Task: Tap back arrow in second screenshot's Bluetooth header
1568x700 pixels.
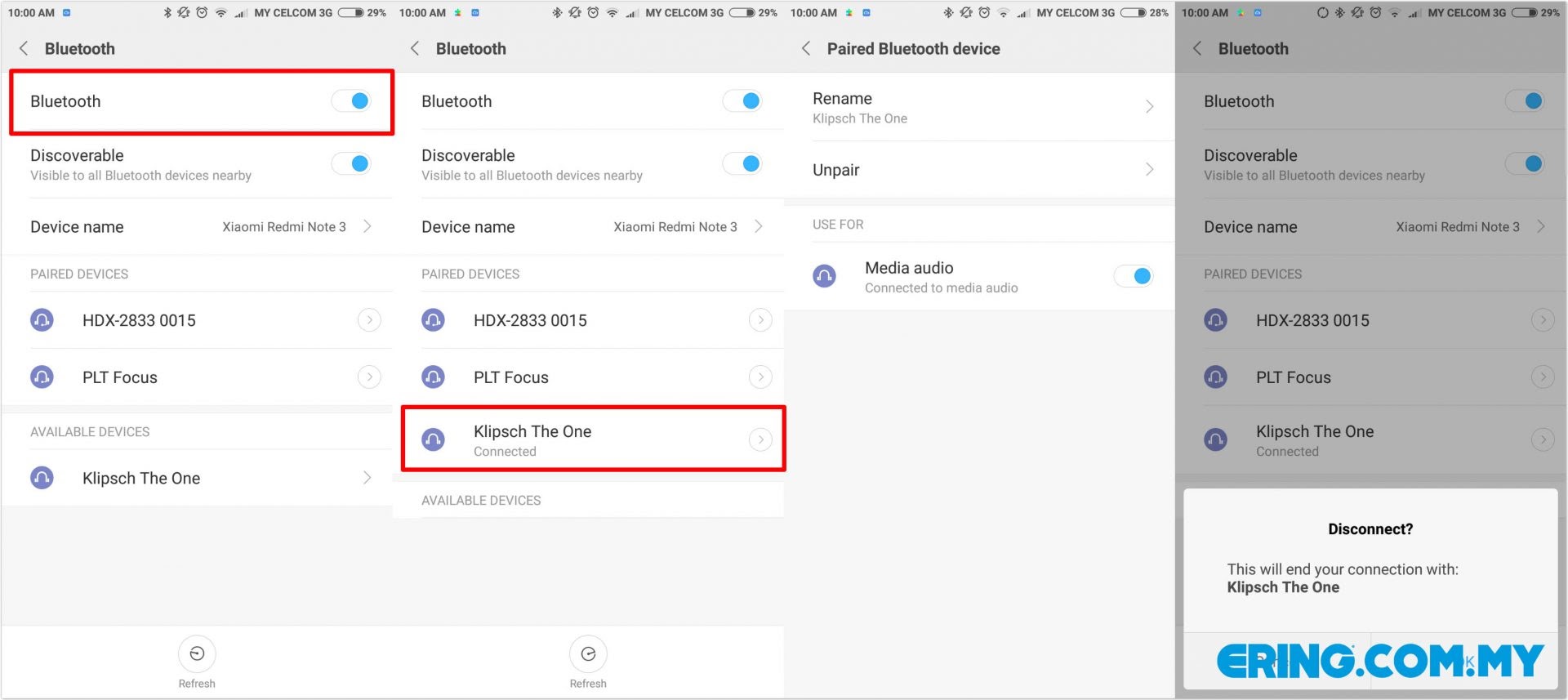Action: coord(415,48)
